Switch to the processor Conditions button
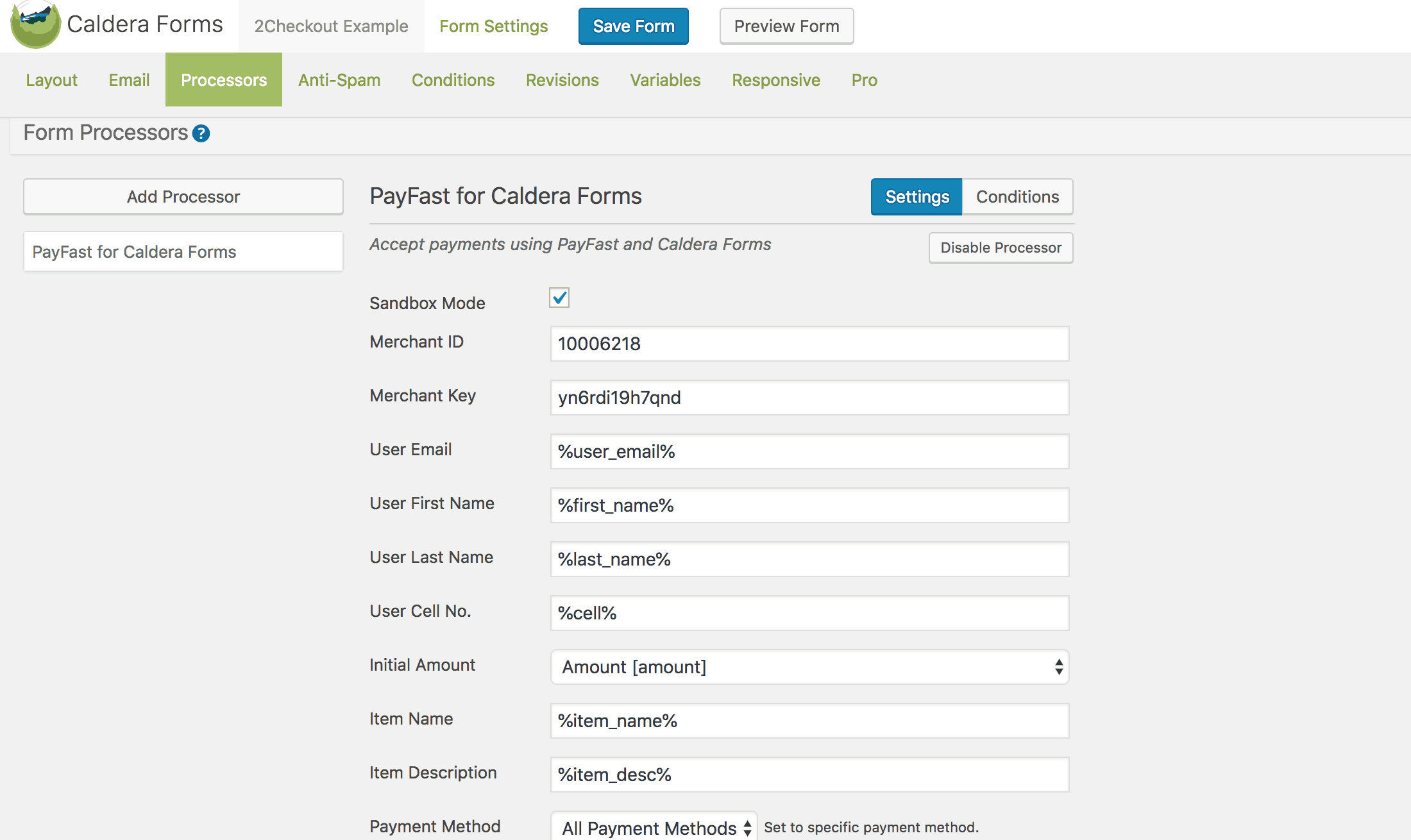The width and height of the screenshot is (1411, 840). [1017, 197]
